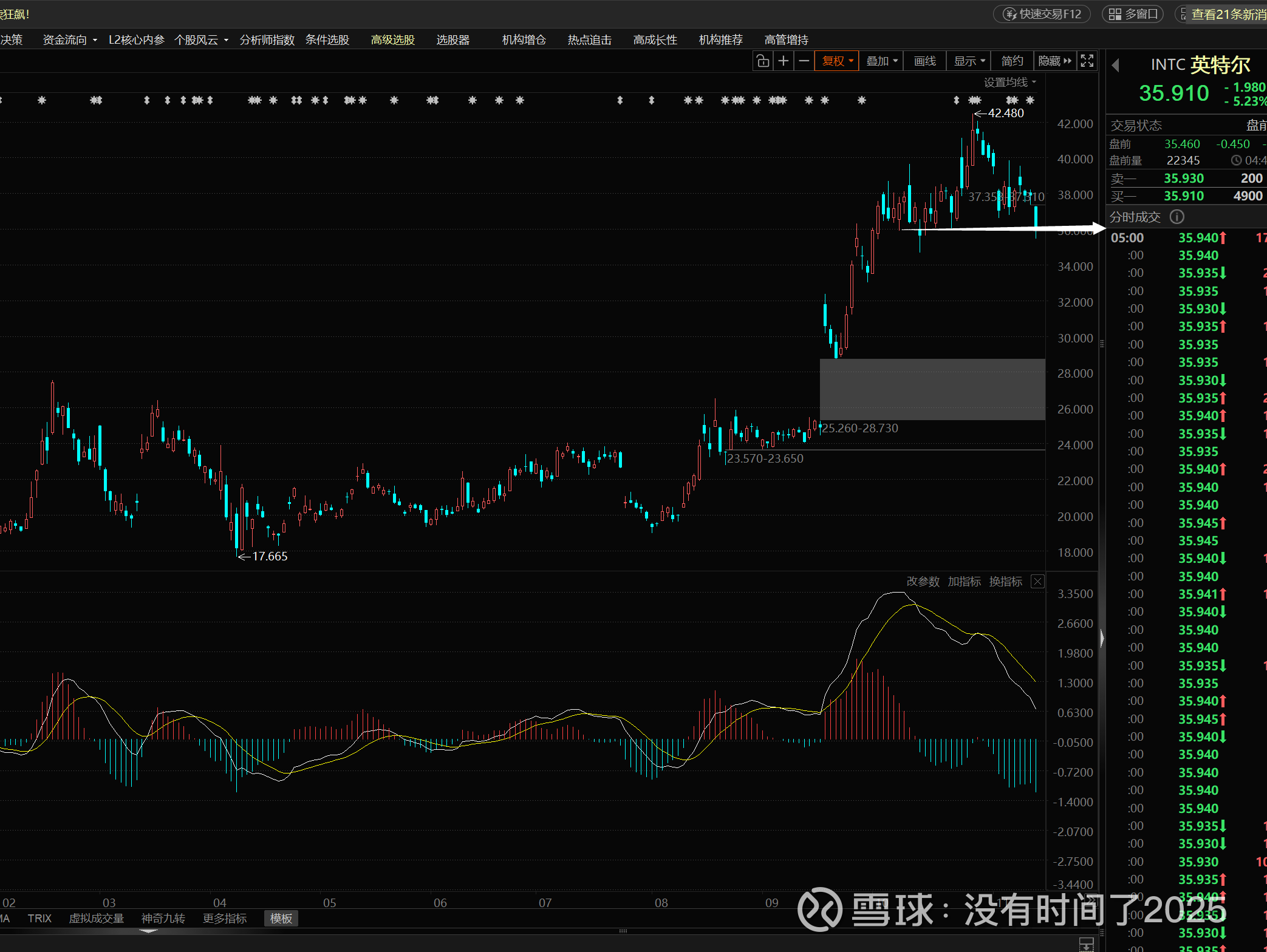Screen dimensions: 1267x952
Task: Click the 快速交易F12 button
Action: pos(1042,14)
